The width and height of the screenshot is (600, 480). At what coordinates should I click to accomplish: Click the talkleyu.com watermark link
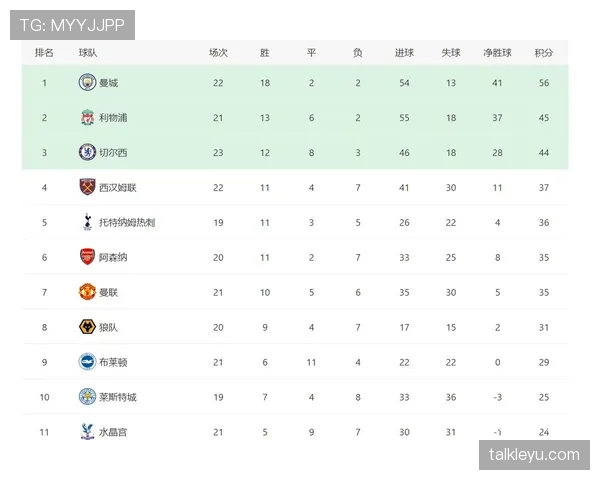point(534,455)
